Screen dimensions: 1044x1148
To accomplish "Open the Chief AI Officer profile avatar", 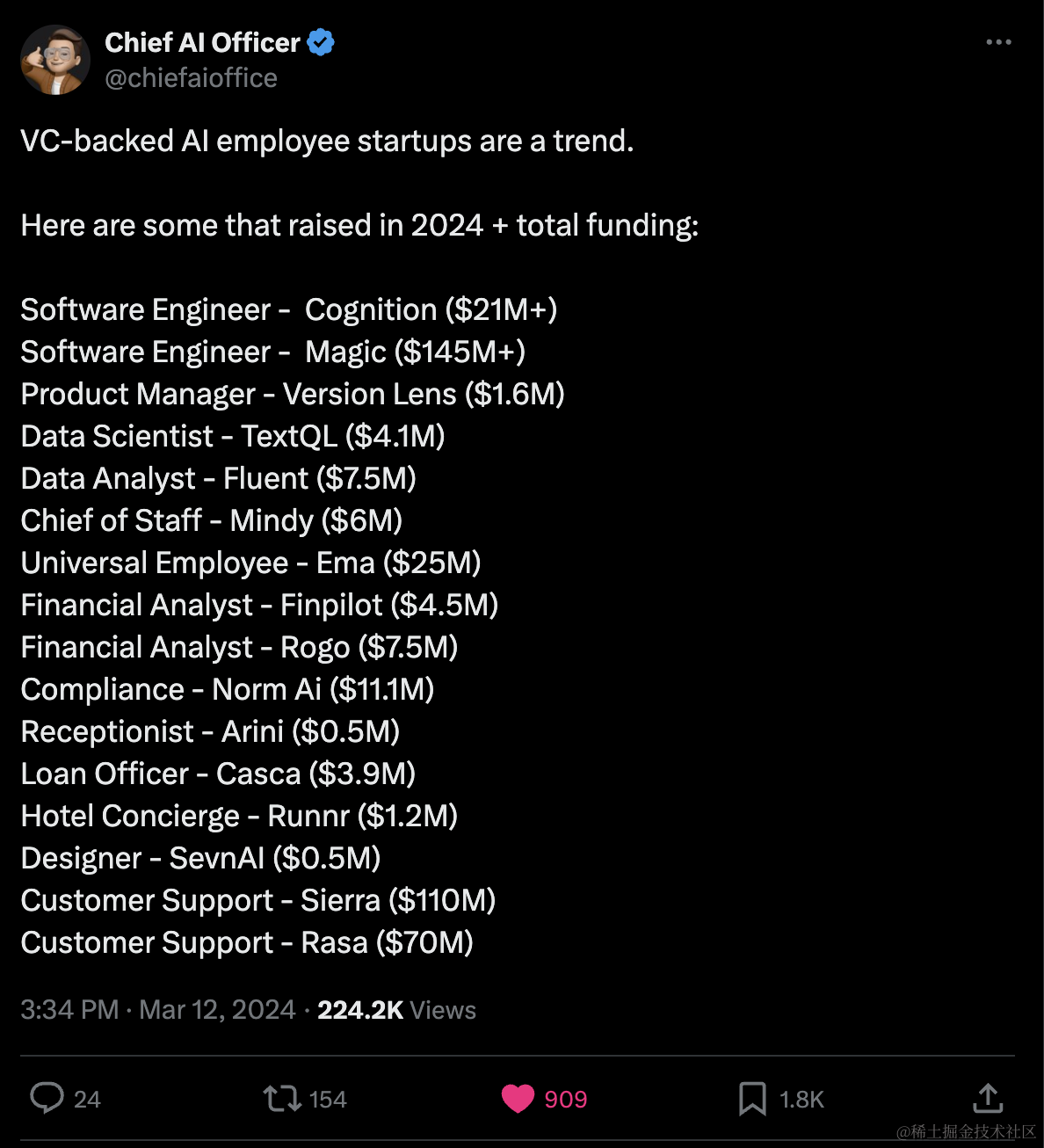I will [x=55, y=60].
